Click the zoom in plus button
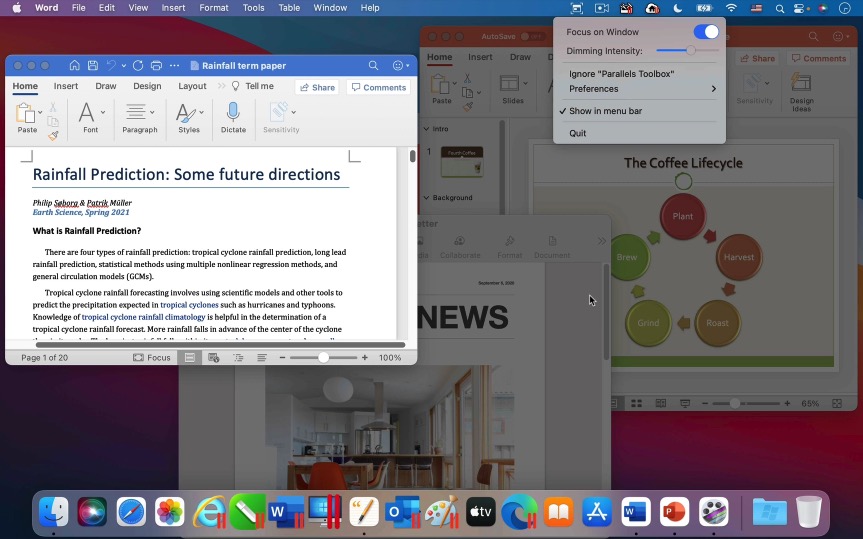Viewport: 863px width, 539px height. point(365,357)
